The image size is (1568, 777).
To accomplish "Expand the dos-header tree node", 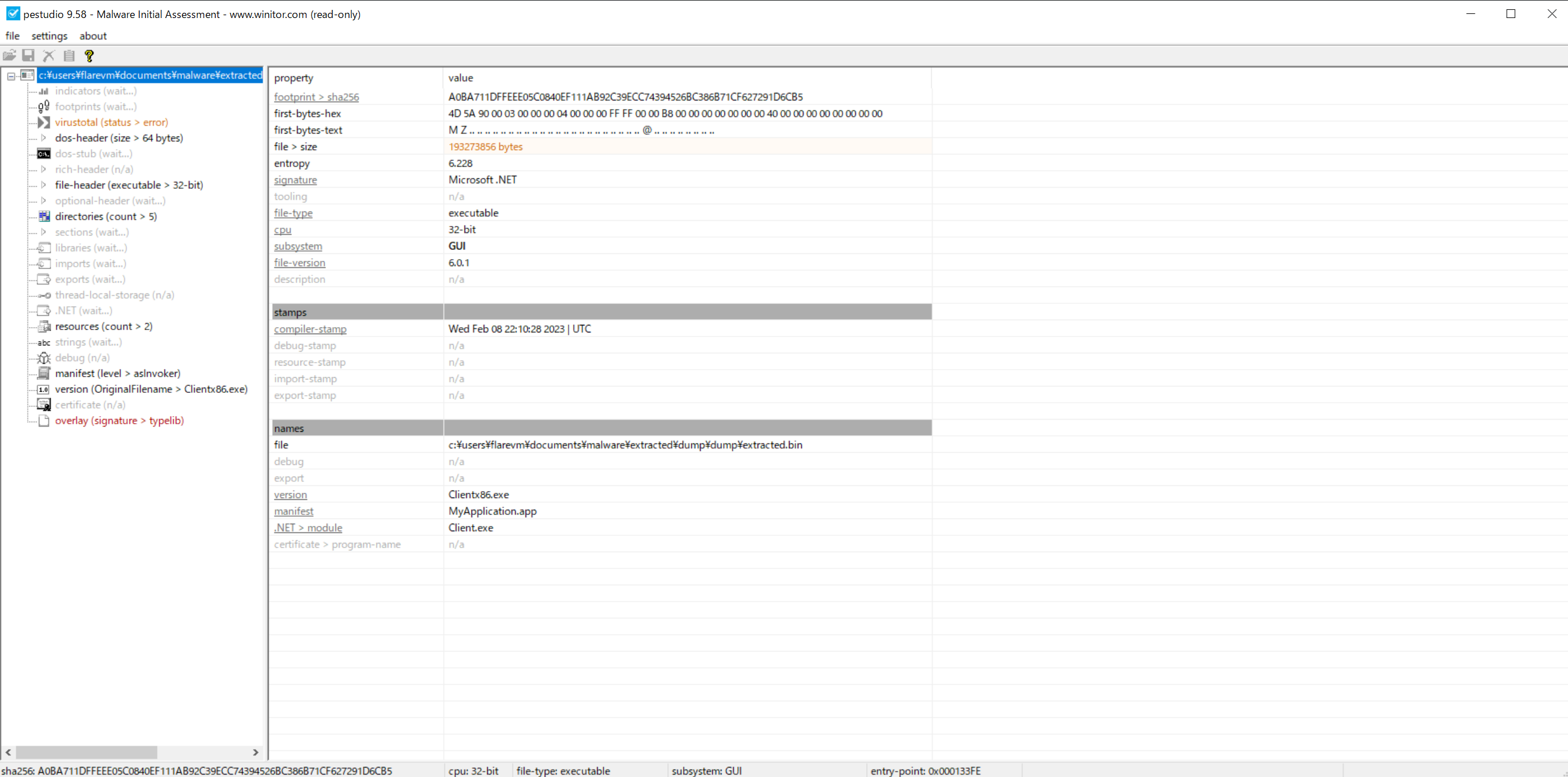I will 44,138.
